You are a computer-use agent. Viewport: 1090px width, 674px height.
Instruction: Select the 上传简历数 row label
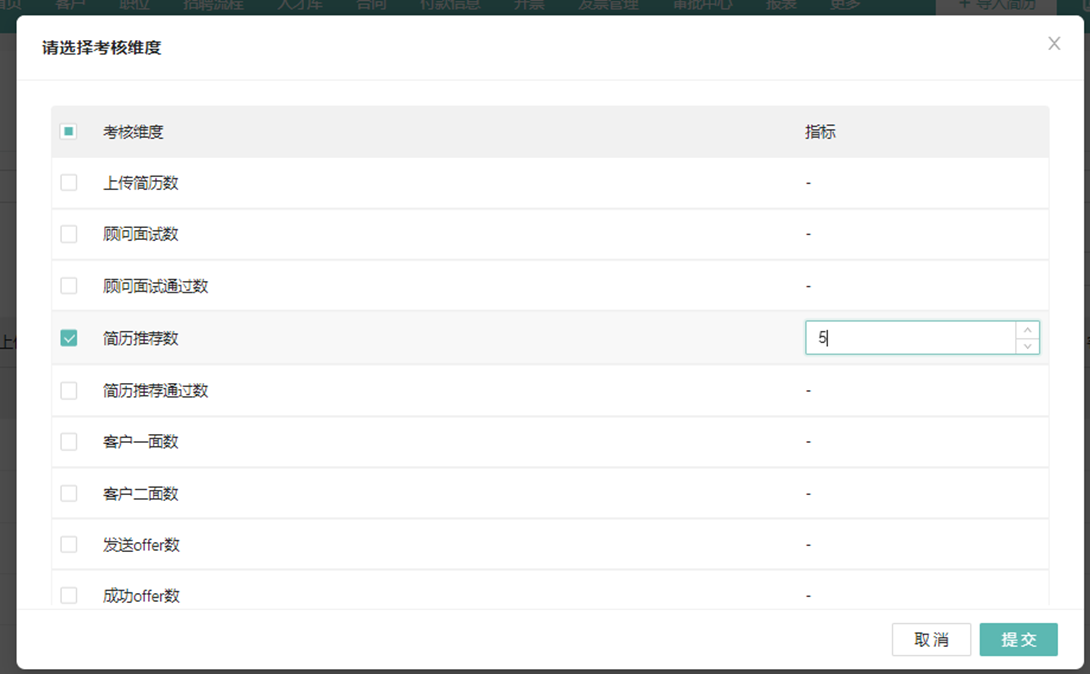(x=141, y=183)
